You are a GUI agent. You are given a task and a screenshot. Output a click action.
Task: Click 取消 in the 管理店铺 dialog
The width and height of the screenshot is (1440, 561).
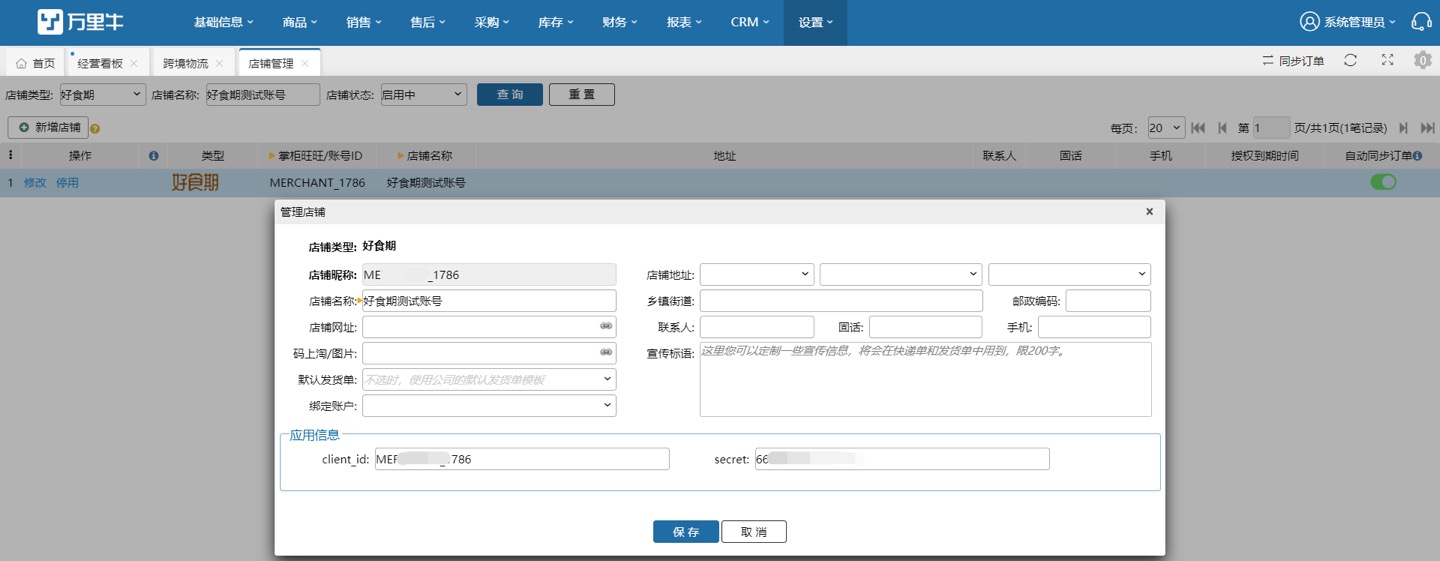click(x=754, y=532)
